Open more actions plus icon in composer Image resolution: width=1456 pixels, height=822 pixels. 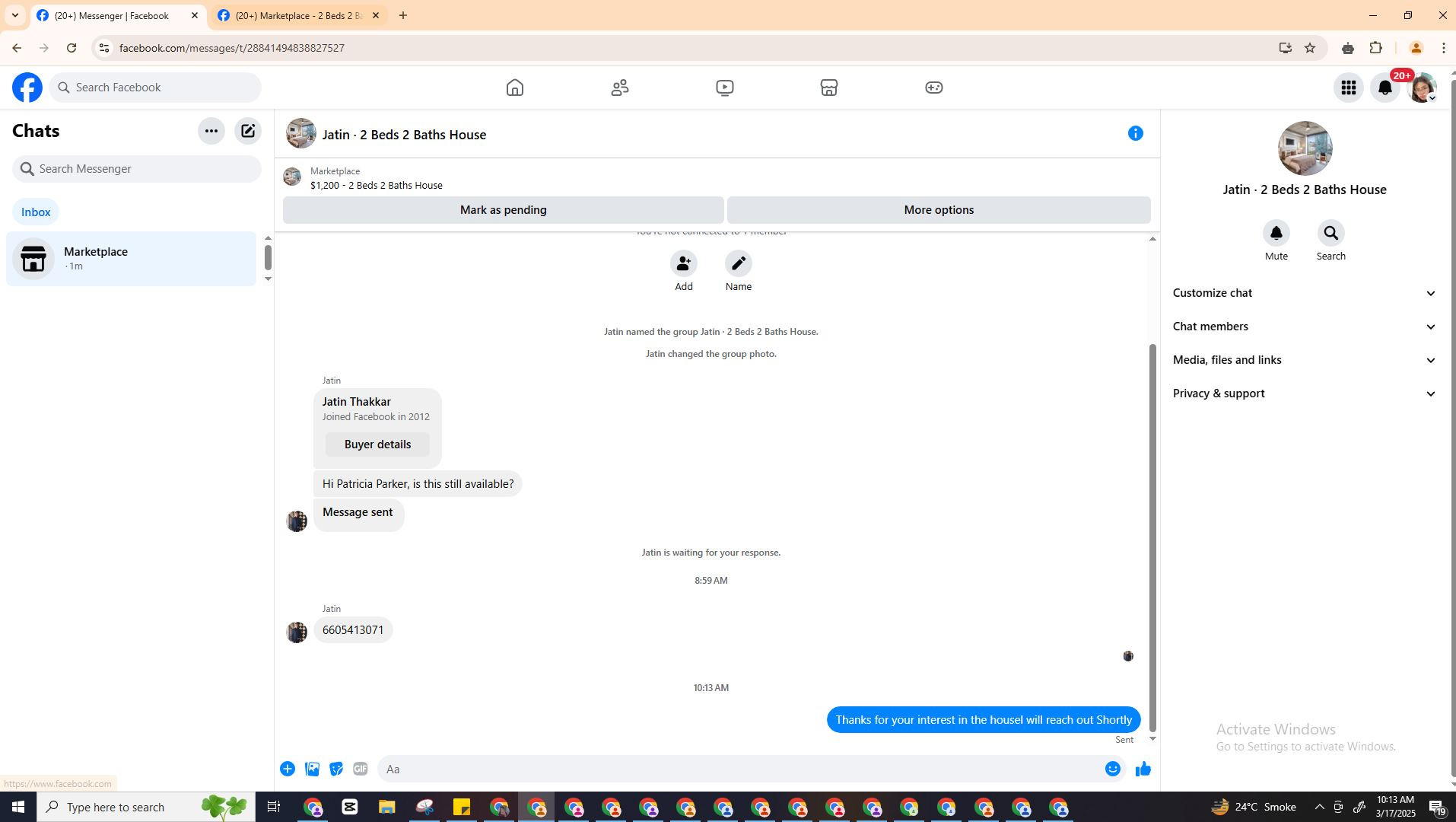coord(288,769)
